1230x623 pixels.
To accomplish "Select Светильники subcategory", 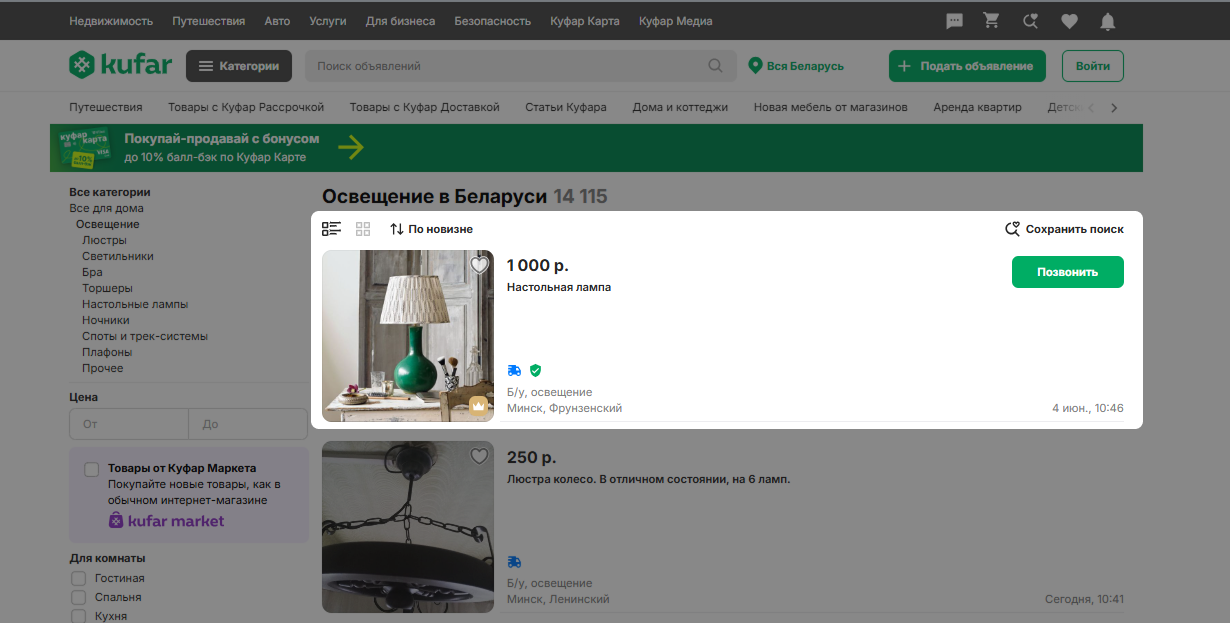I will (x=118, y=256).
